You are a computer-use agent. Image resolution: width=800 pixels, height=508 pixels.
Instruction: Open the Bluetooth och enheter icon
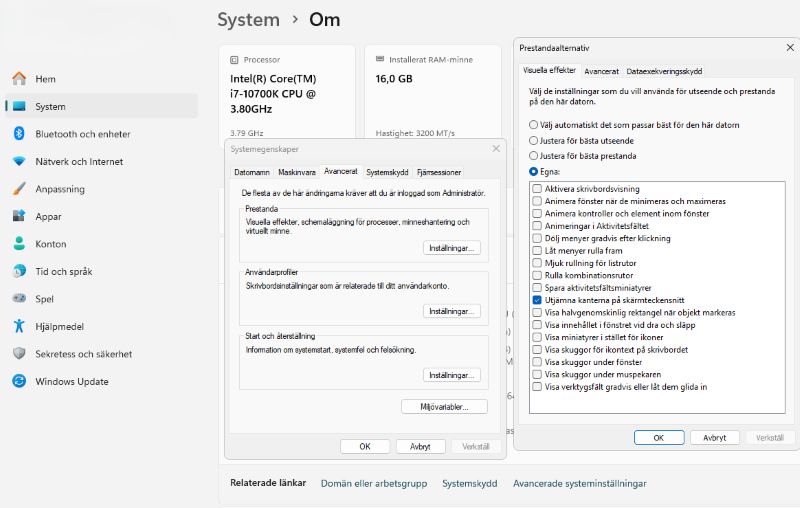(19, 134)
